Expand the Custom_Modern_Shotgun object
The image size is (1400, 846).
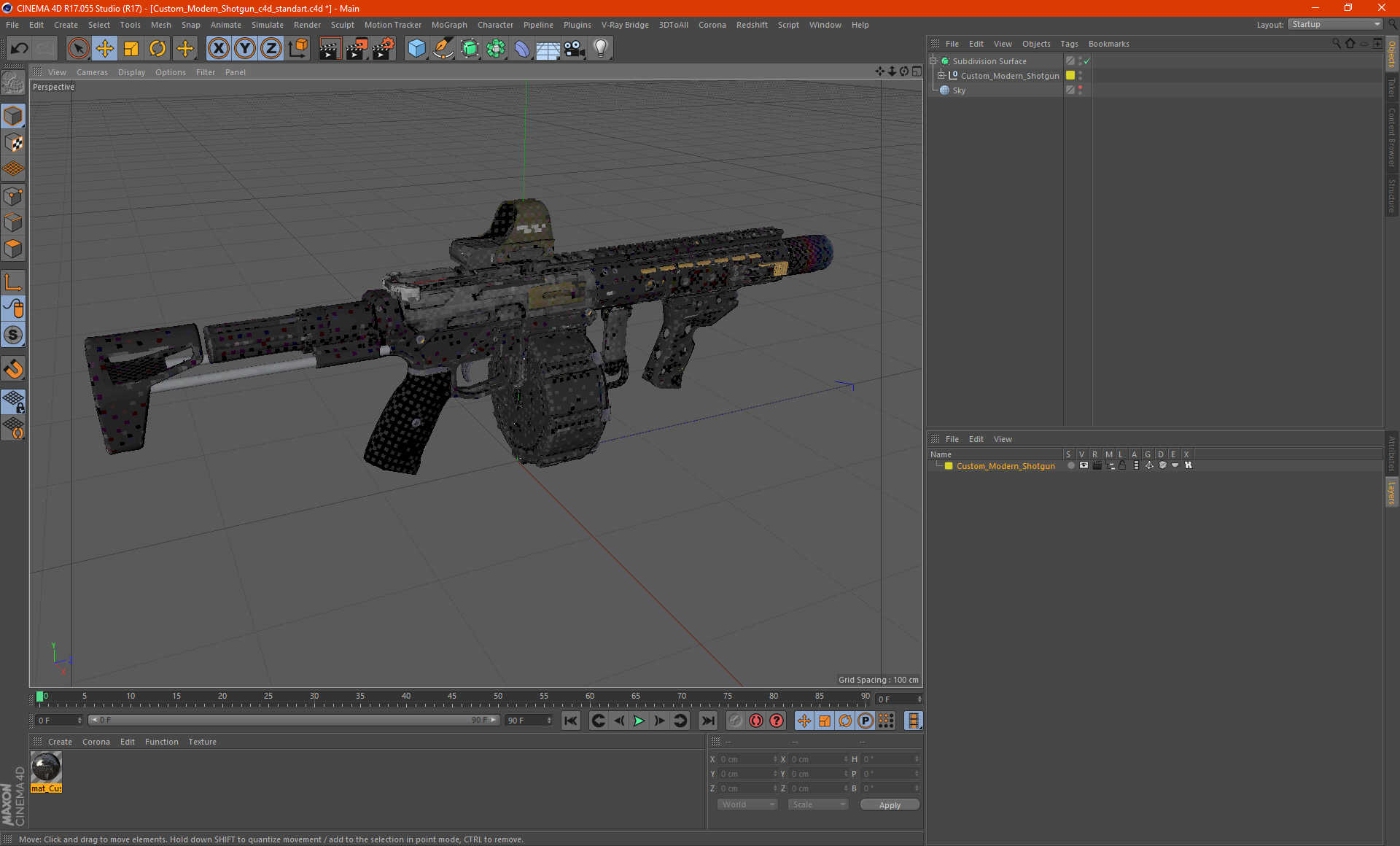click(941, 76)
